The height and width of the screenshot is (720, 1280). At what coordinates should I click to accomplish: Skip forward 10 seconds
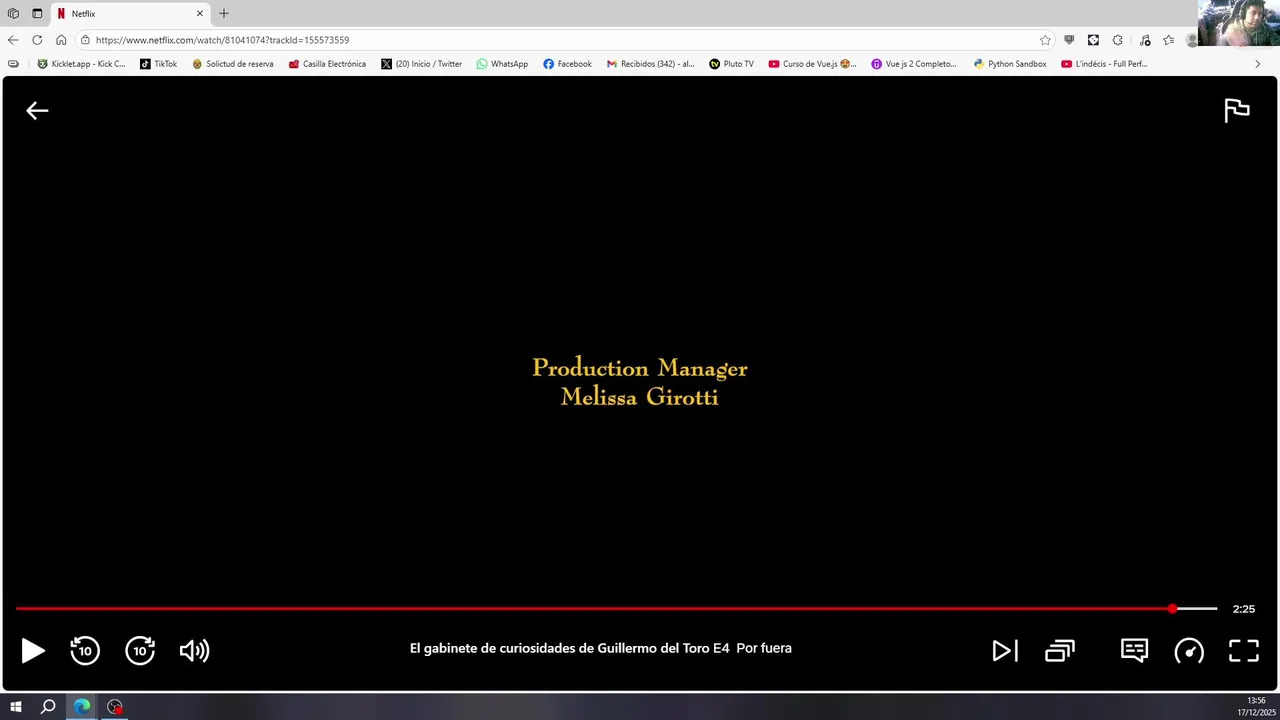coord(140,651)
